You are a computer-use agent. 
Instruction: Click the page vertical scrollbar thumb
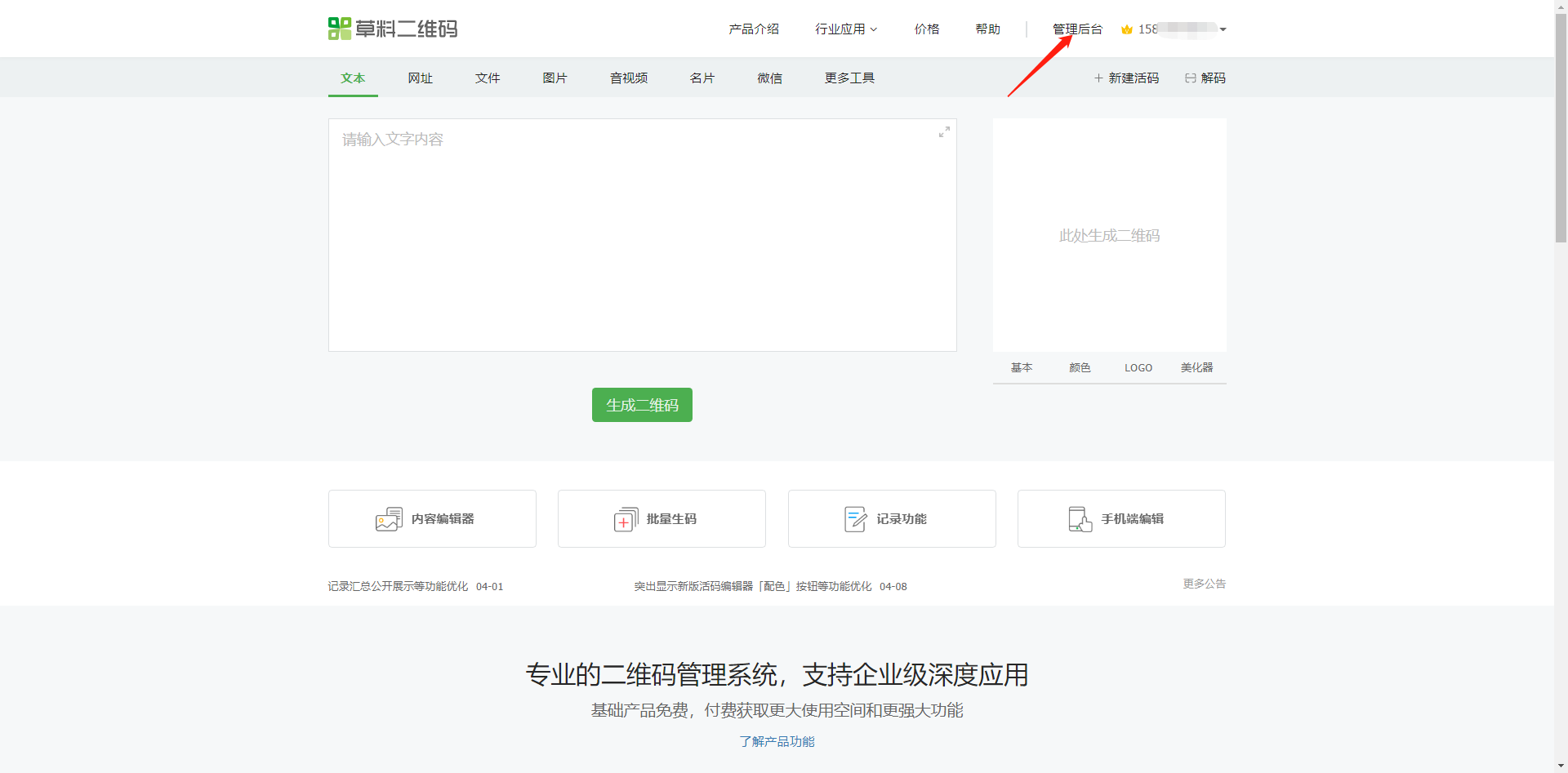(x=1561, y=128)
